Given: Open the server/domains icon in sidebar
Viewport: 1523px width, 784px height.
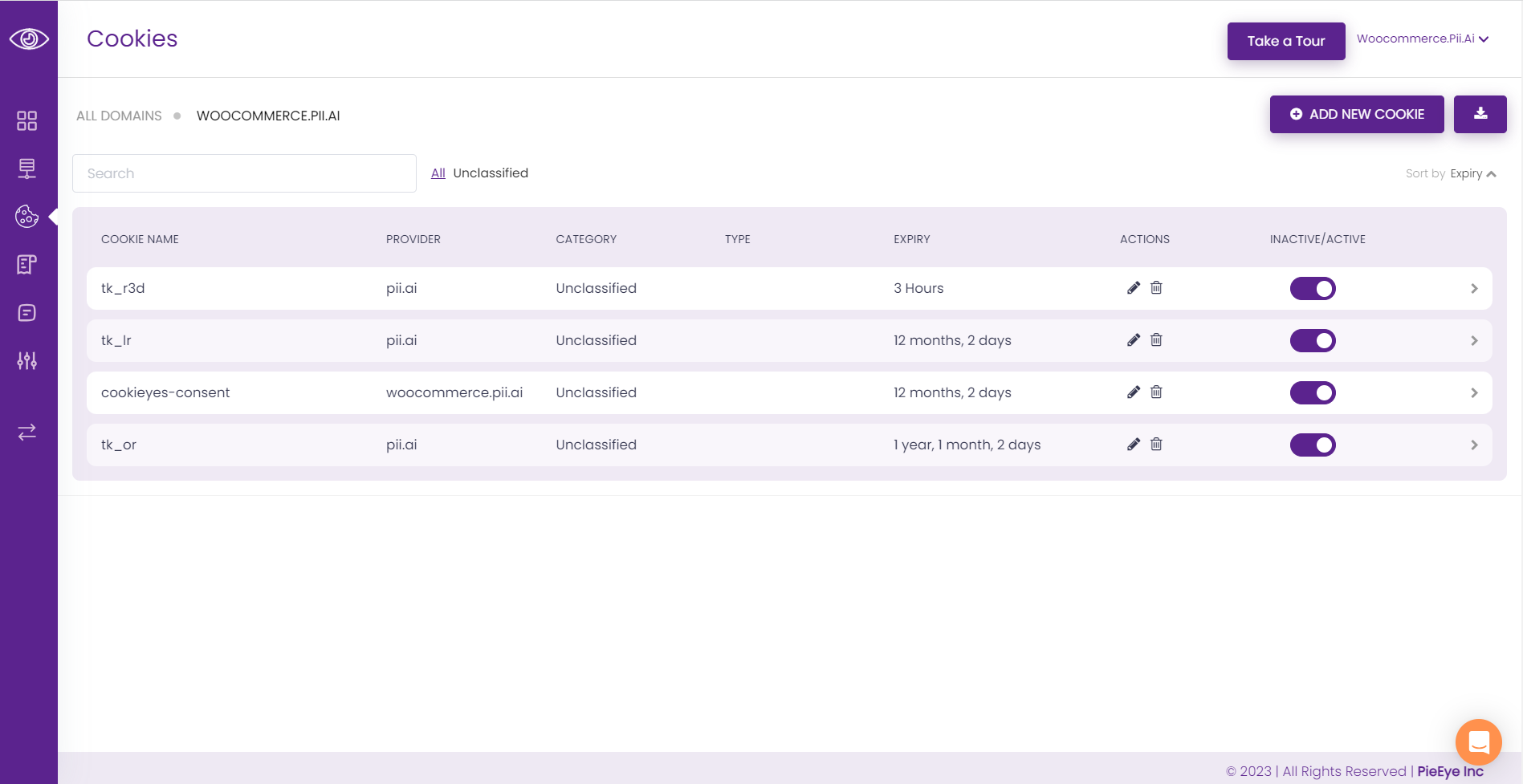Looking at the screenshot, I should pos(27,169).
